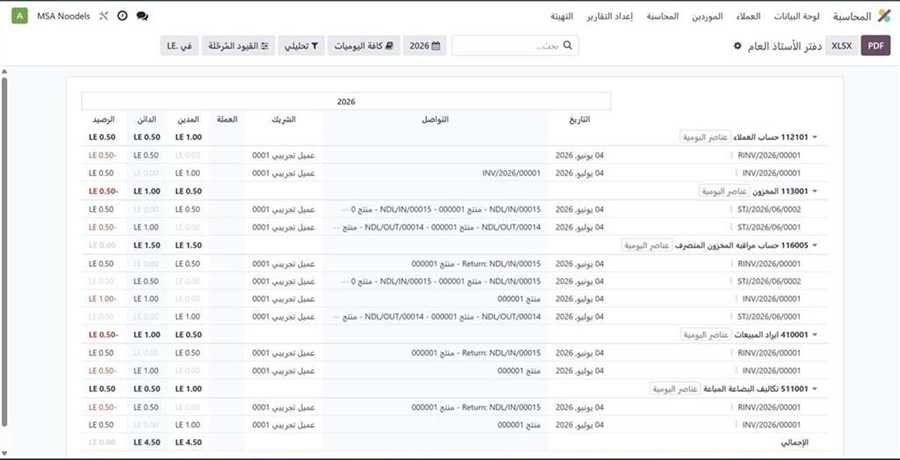Open INV/2026/00001 line under account 112101
Viewport: 900px width, 460px height.
[x=771, y=173]
